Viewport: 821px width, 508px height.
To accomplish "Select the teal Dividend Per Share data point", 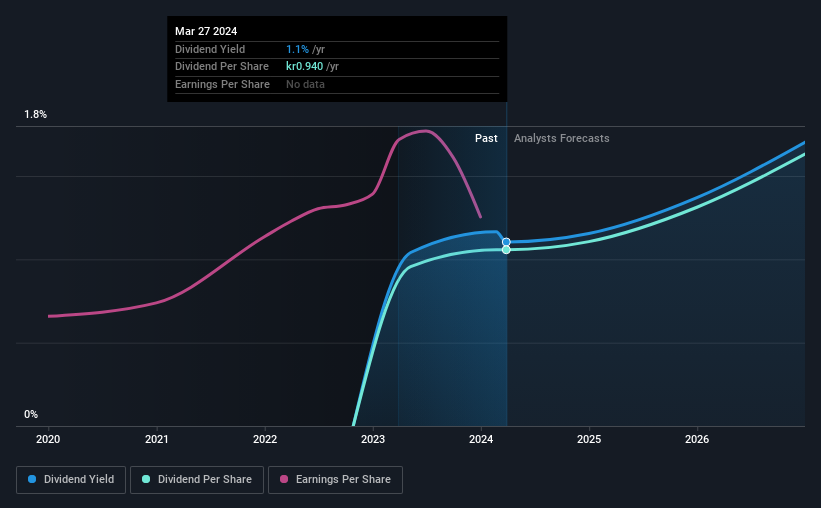I will (x=506, y=250).
